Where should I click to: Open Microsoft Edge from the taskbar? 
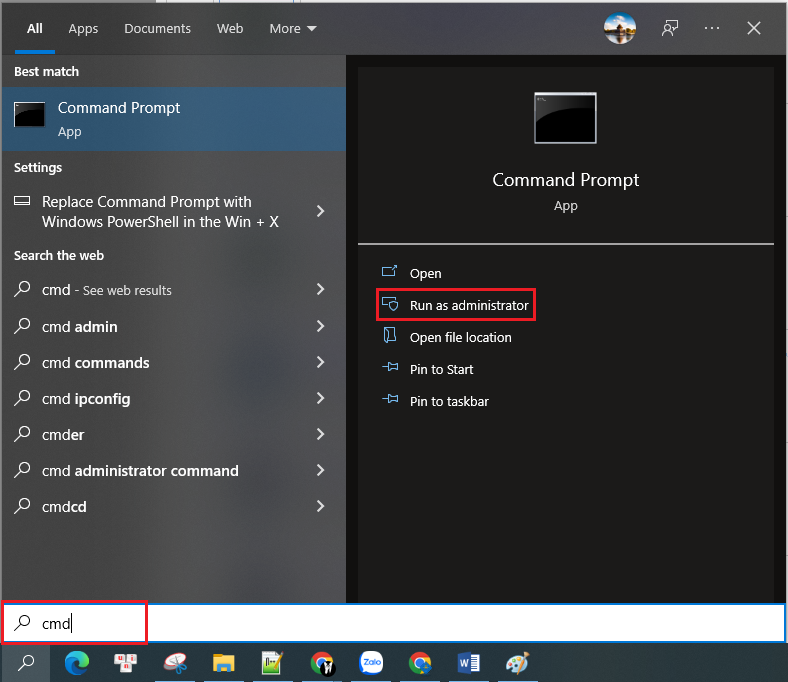click(76, 662)
